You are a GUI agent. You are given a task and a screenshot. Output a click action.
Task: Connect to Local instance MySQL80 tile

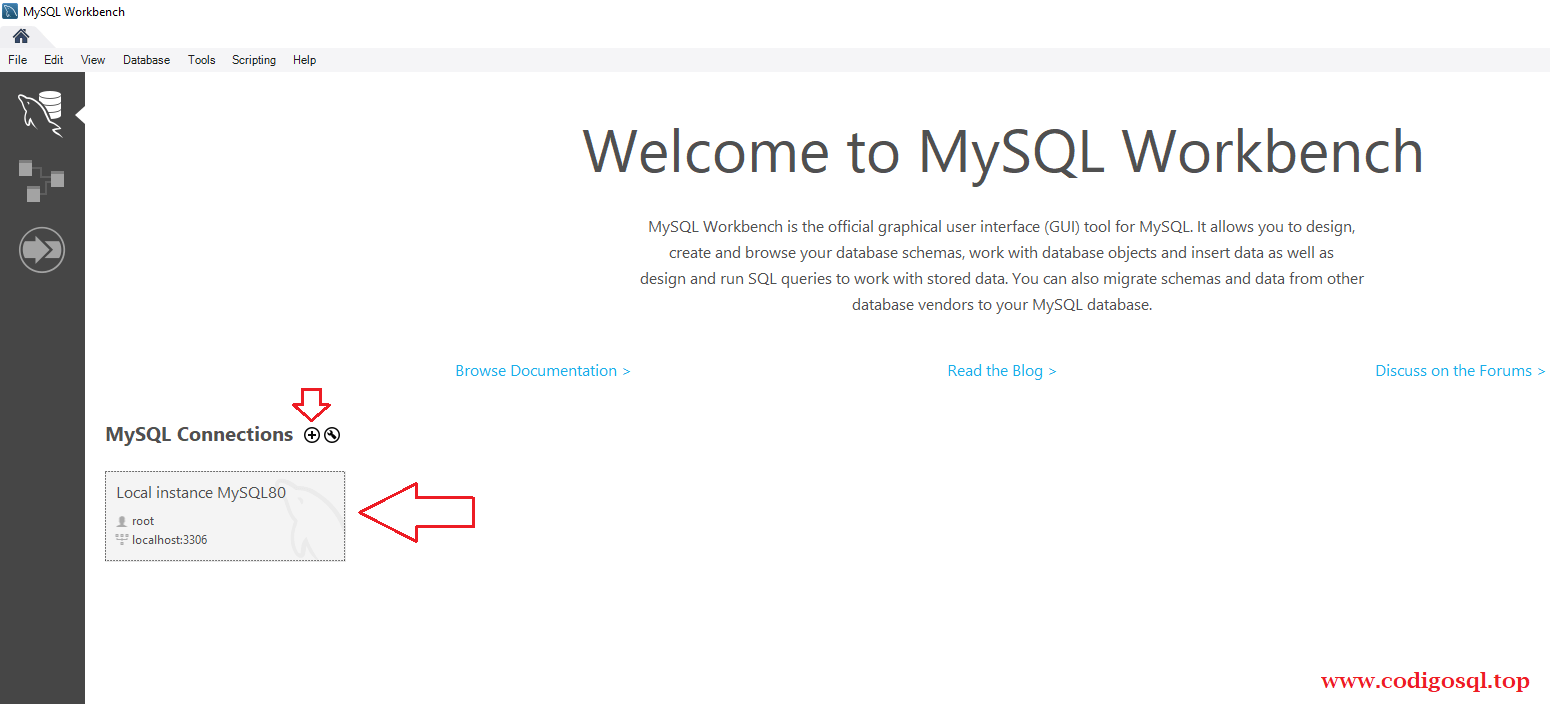225,515
